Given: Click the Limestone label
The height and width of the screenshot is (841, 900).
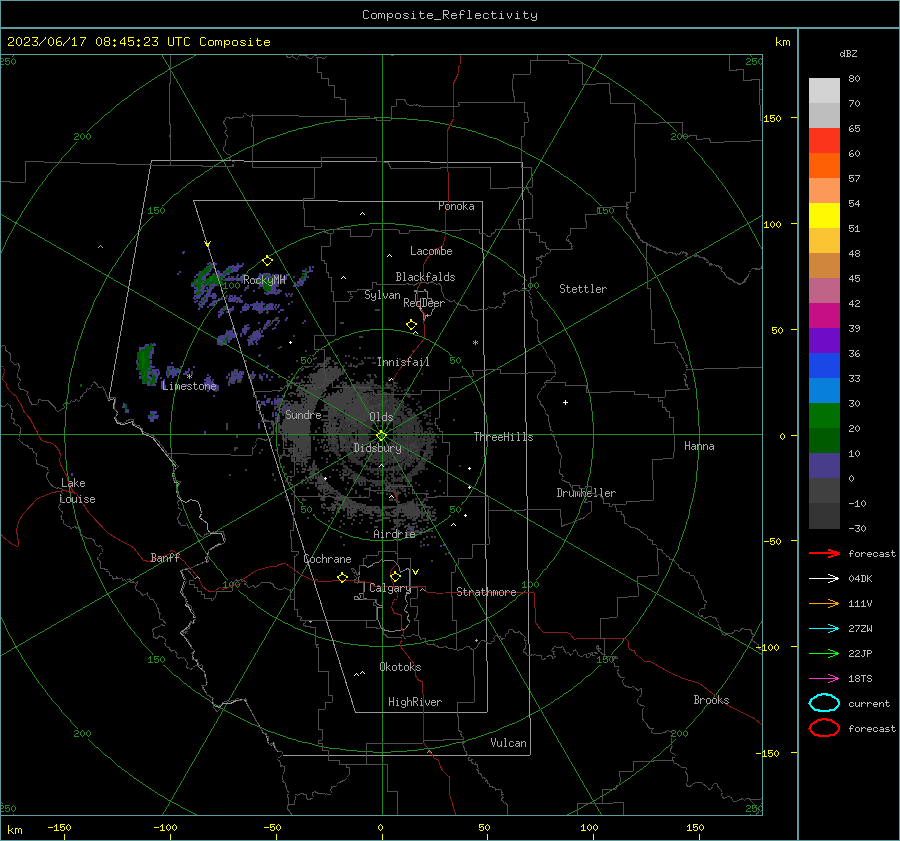Looking at the screenshot, I should (x=189, y=386).
